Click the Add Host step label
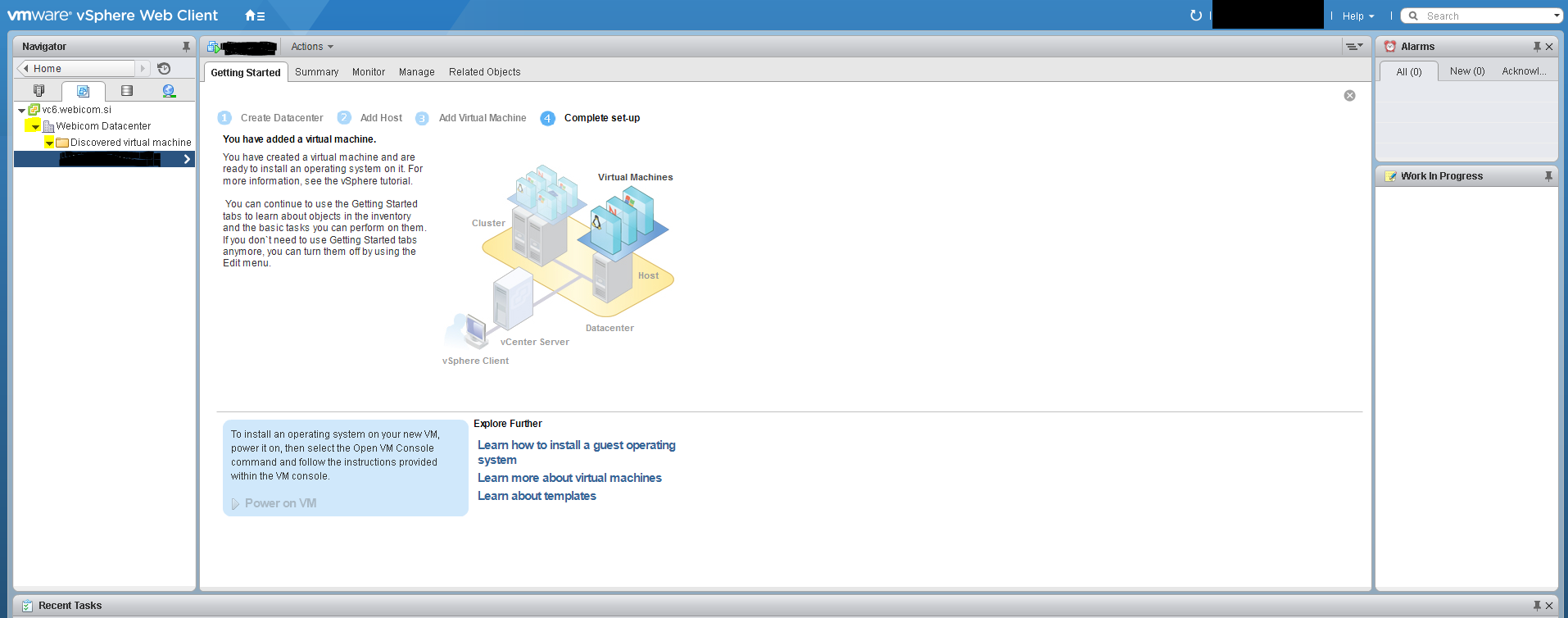The width and height of the screenshot is (1568, 618). coord(381,118)
